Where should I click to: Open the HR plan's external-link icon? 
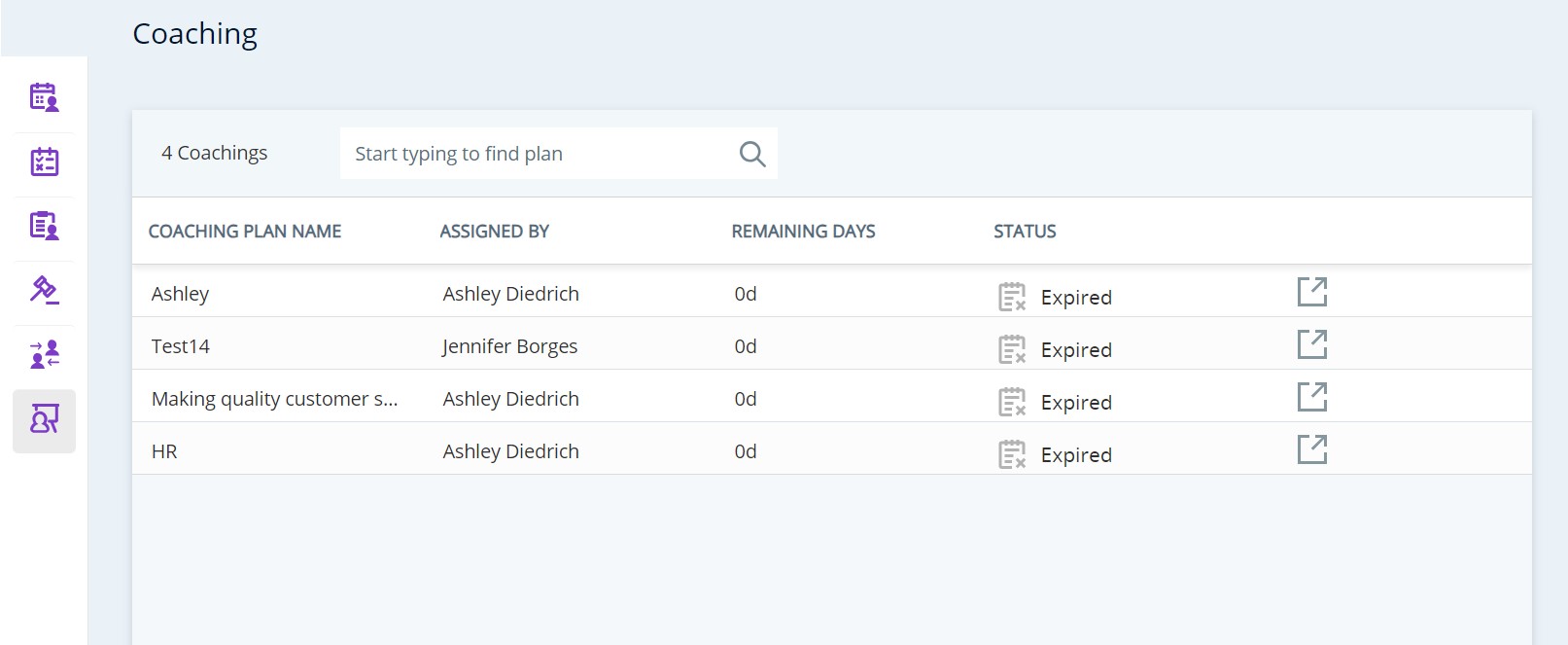(1311, 449)
